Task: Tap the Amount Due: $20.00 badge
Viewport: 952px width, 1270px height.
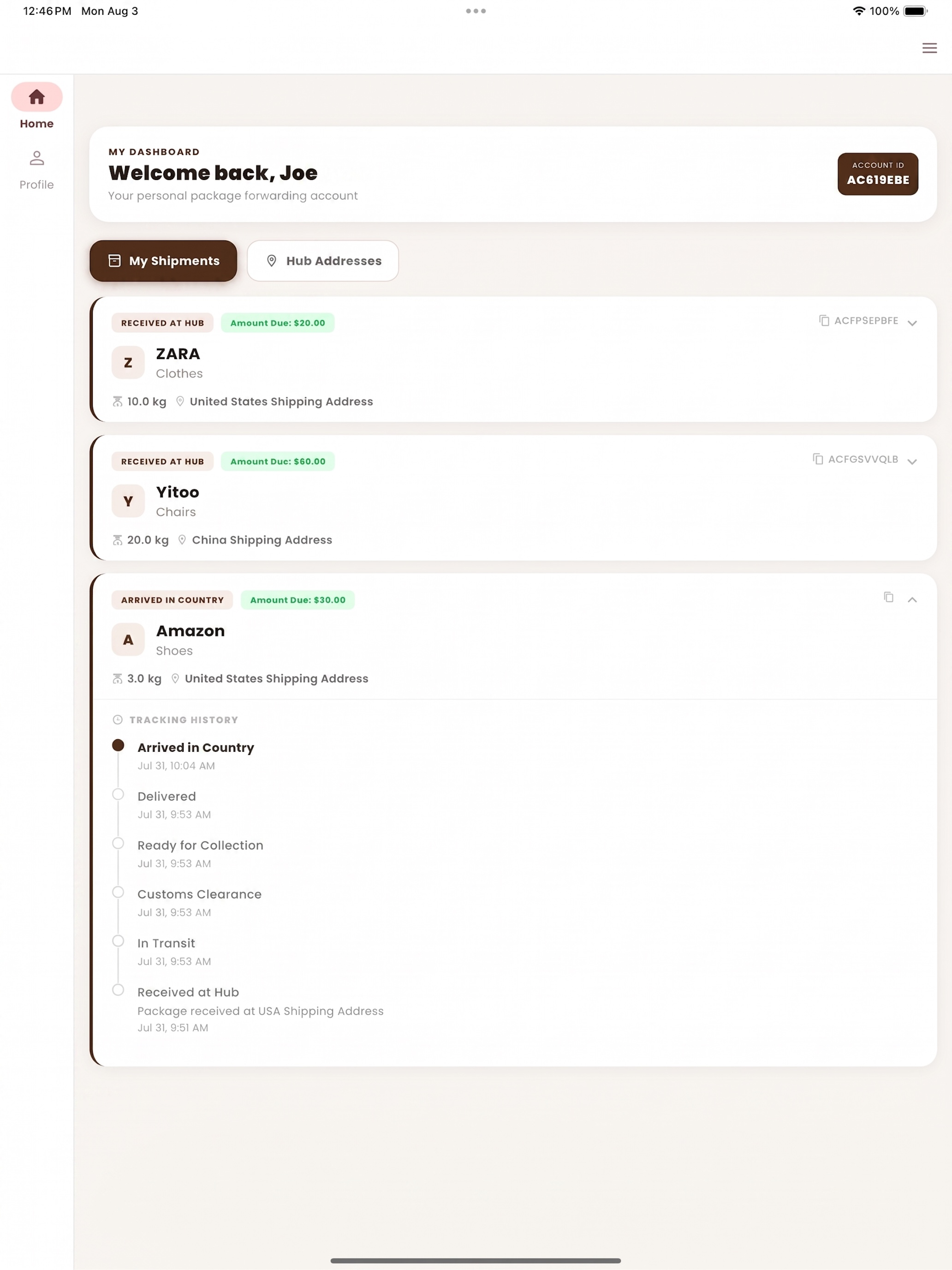Action: 278,323
